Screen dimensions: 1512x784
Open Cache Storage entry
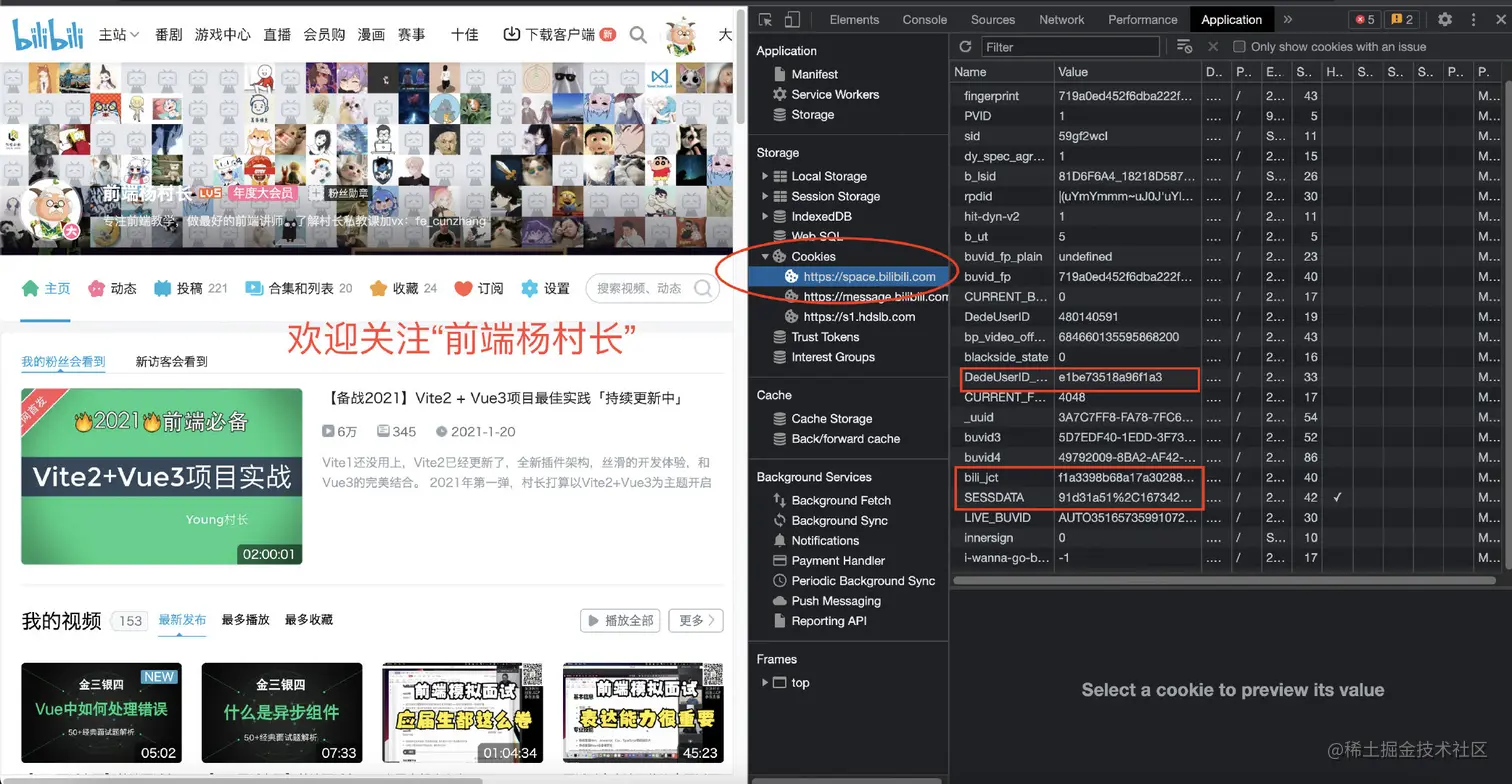tap(831, 418)
